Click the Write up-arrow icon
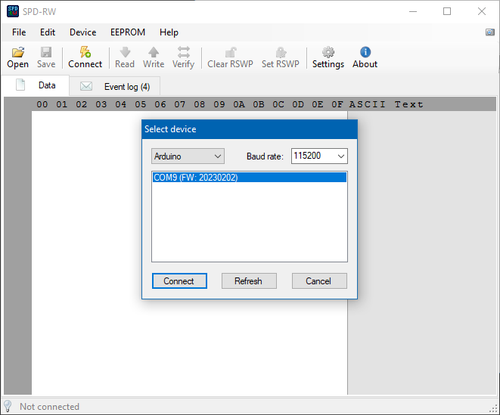 [153, 52]
